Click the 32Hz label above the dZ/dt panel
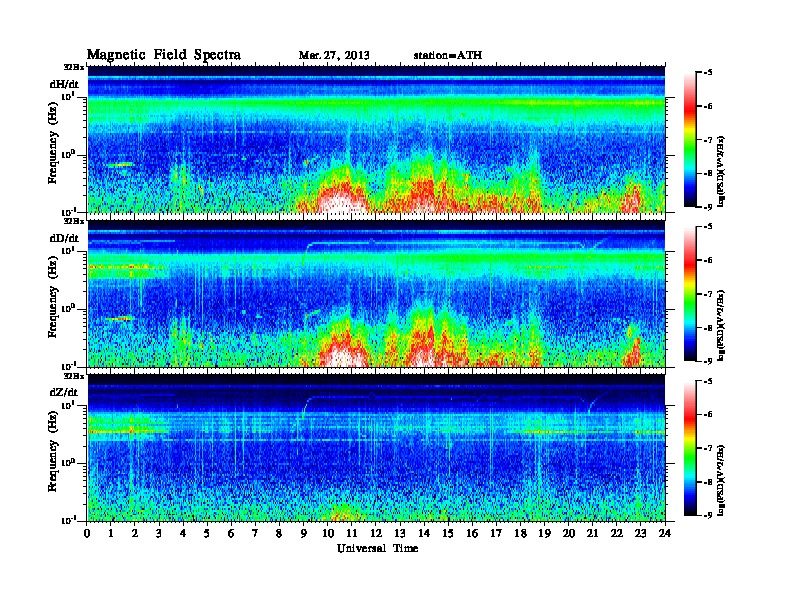 [x=74, y=376]
